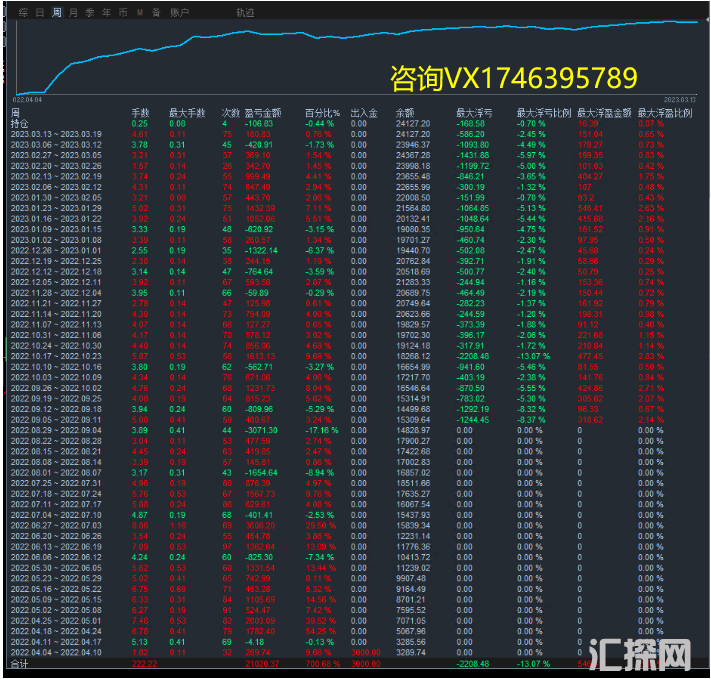The image size is (711, 679).
Task: Switch to the 日 (daily) tab
Action: [x=40, y=13]
